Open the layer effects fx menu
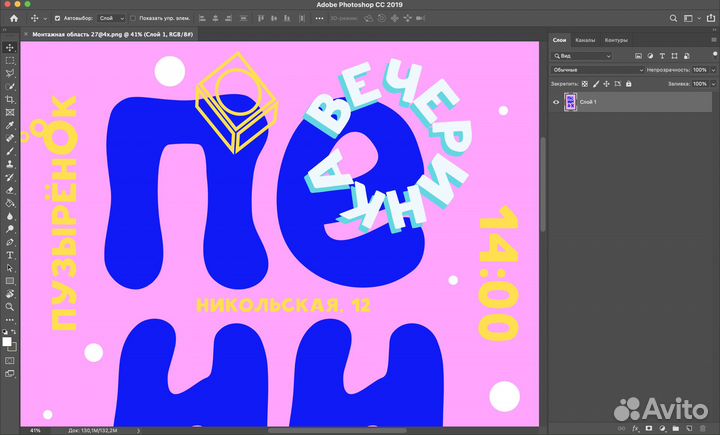Screen dimensions: 720x435 click(x=634, y=427)
